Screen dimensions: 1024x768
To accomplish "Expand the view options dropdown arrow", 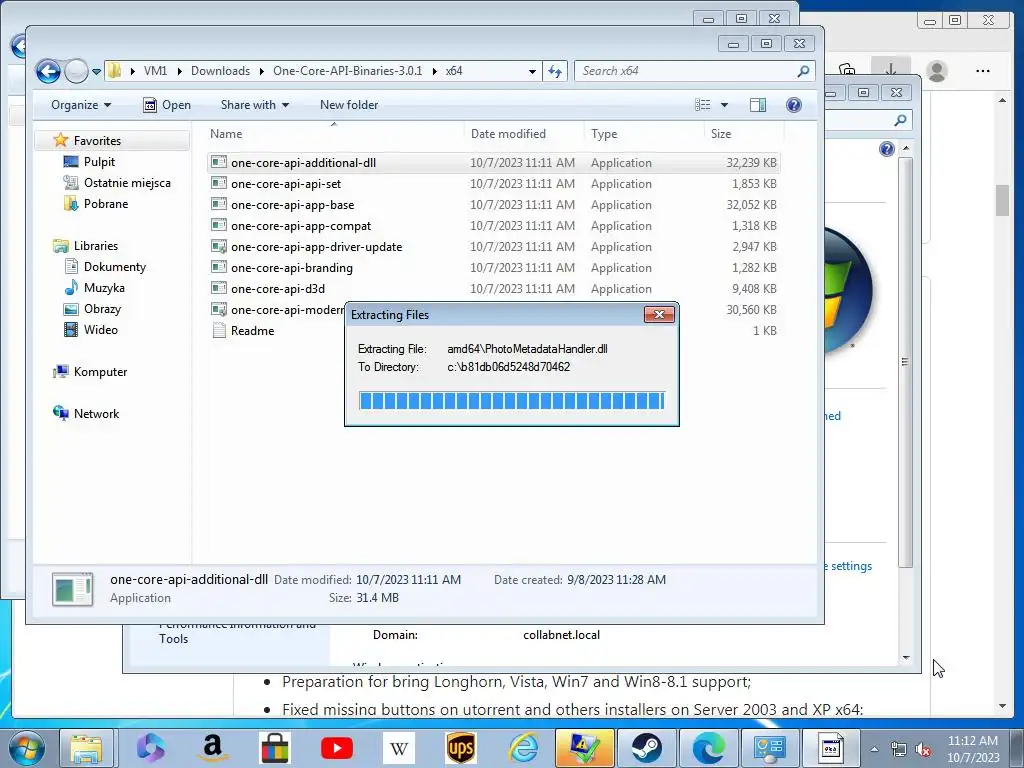I will click(724, 105).
